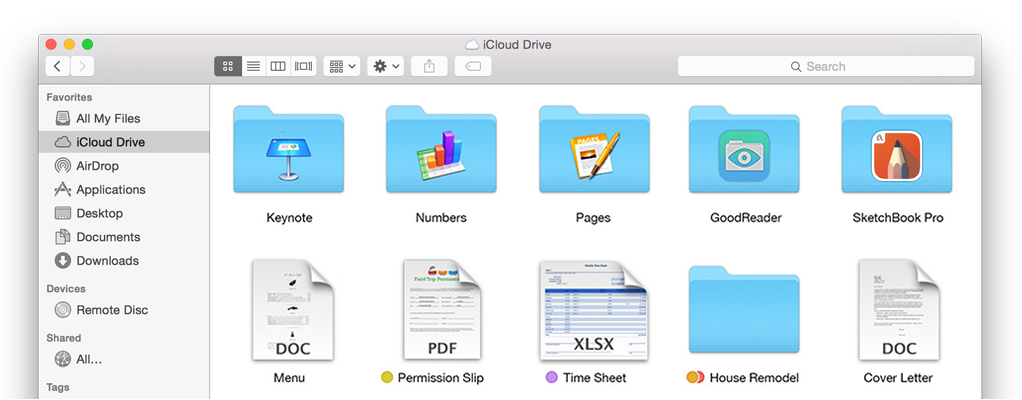Click the Edit Tags toolbar button

pyautogui.click(x=473, y=66)
